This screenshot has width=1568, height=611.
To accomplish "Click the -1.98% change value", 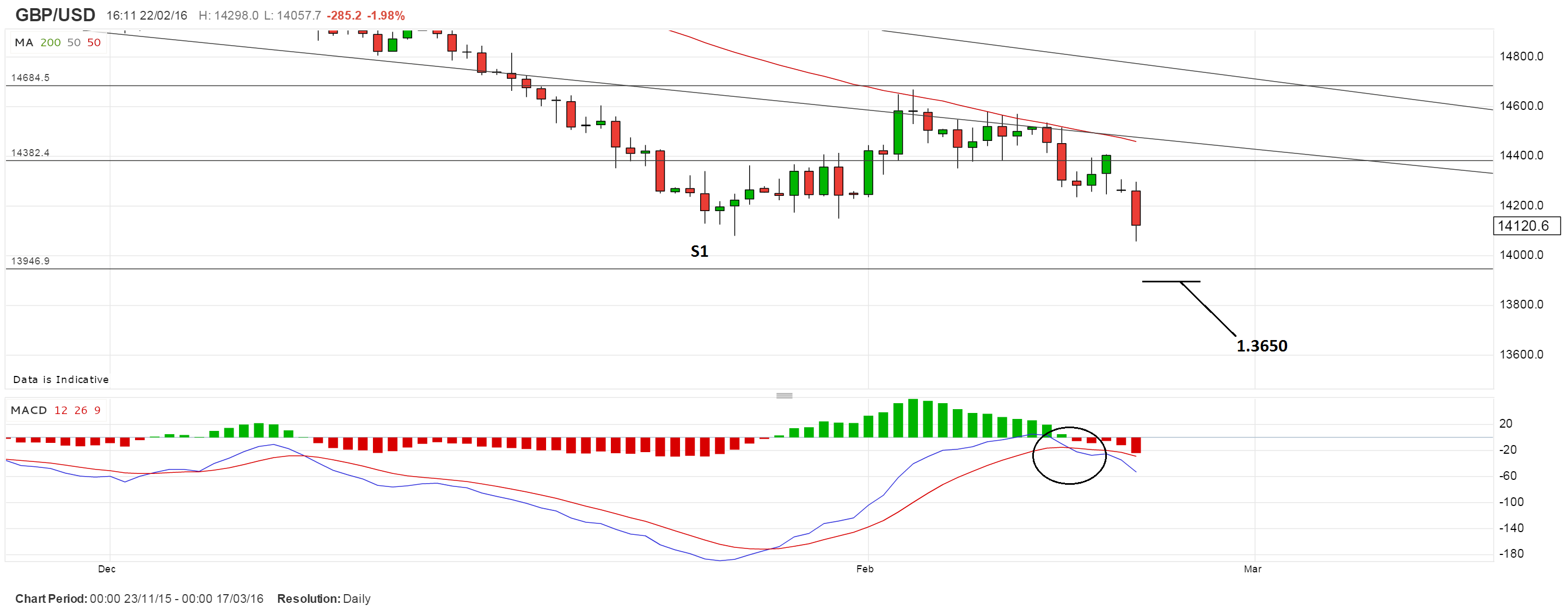I will (386, 16).
